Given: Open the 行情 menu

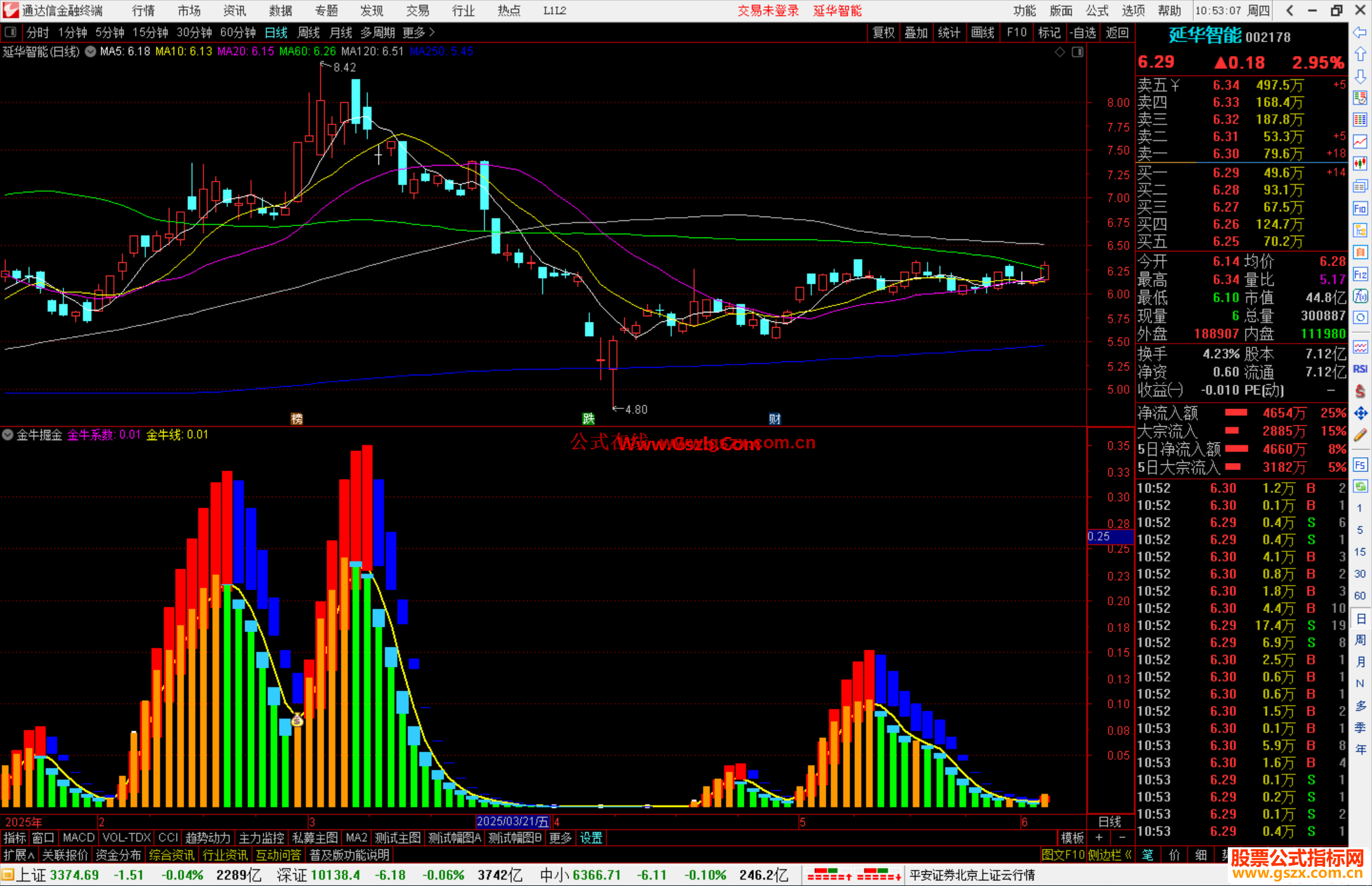Looking at the screenshot, I should (144, 11).
